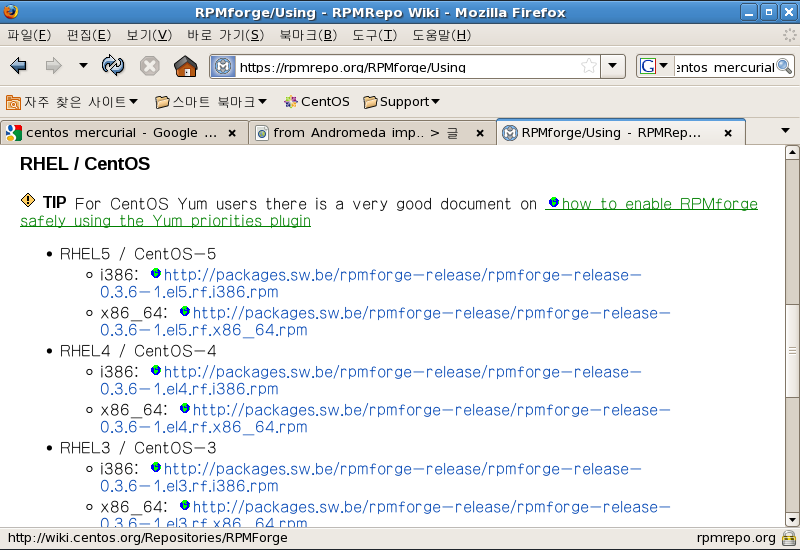Click the favicon on the RPMforge/Using tab

510,133
